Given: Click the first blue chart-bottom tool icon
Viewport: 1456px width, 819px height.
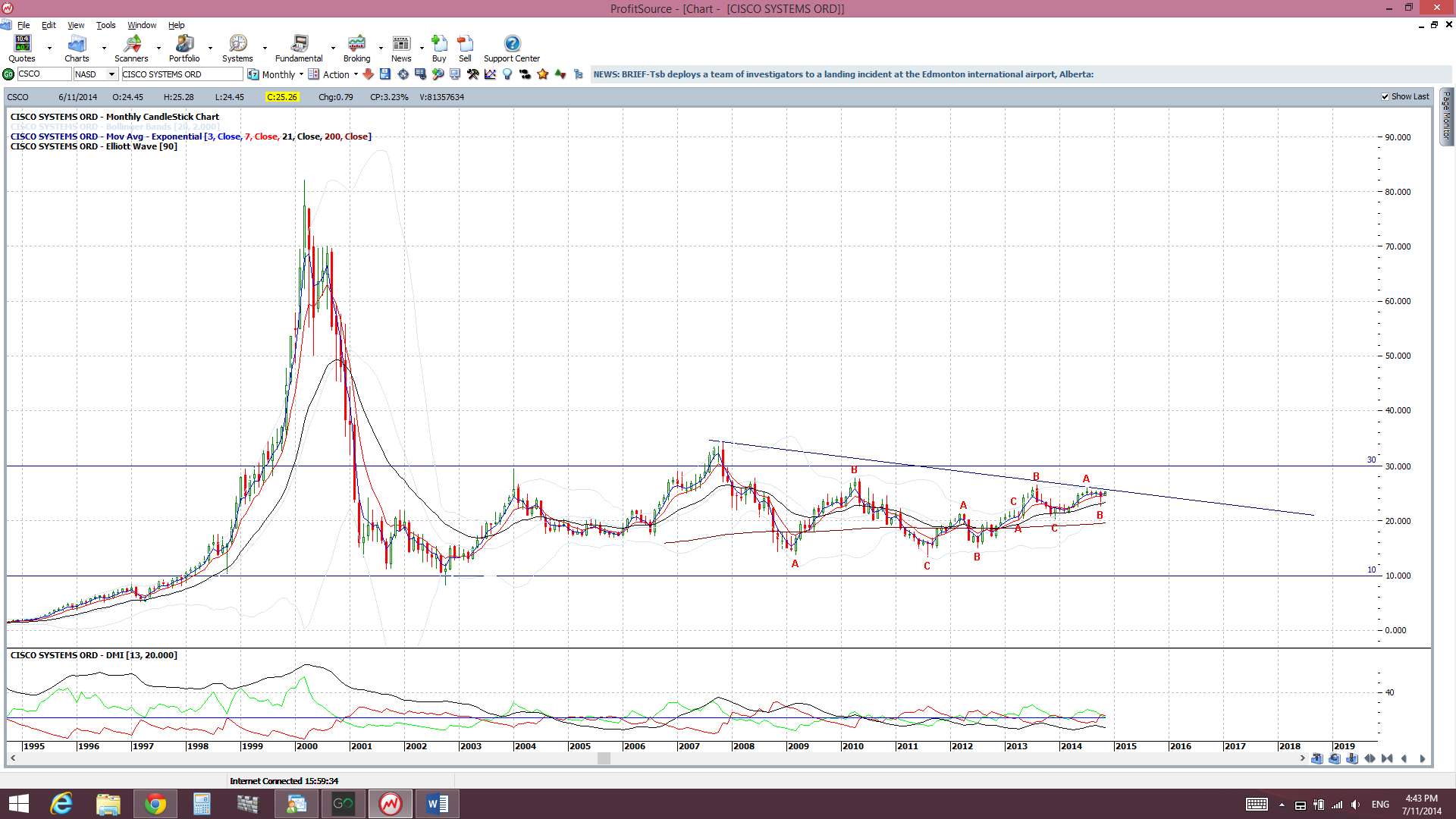Looking at the screenshot, I should pyautogui.click(x=1317, y=758).
